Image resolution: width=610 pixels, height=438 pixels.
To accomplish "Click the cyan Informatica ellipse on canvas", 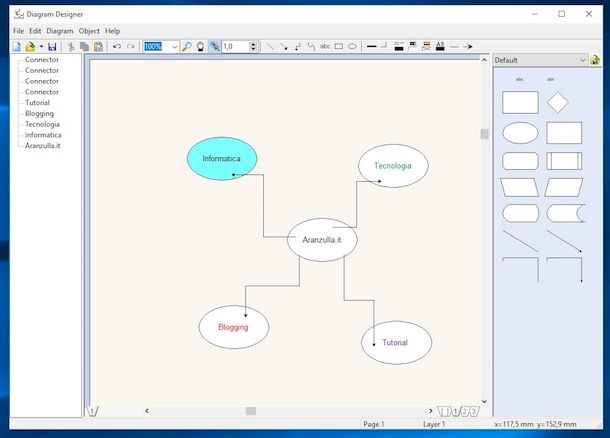I will [222, 158].
